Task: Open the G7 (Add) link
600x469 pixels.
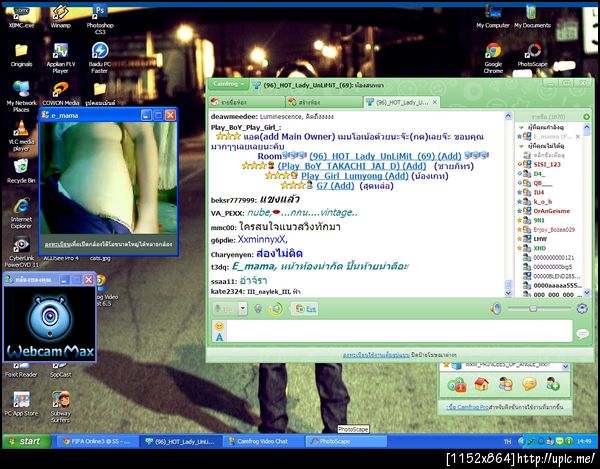Action: 335,186
